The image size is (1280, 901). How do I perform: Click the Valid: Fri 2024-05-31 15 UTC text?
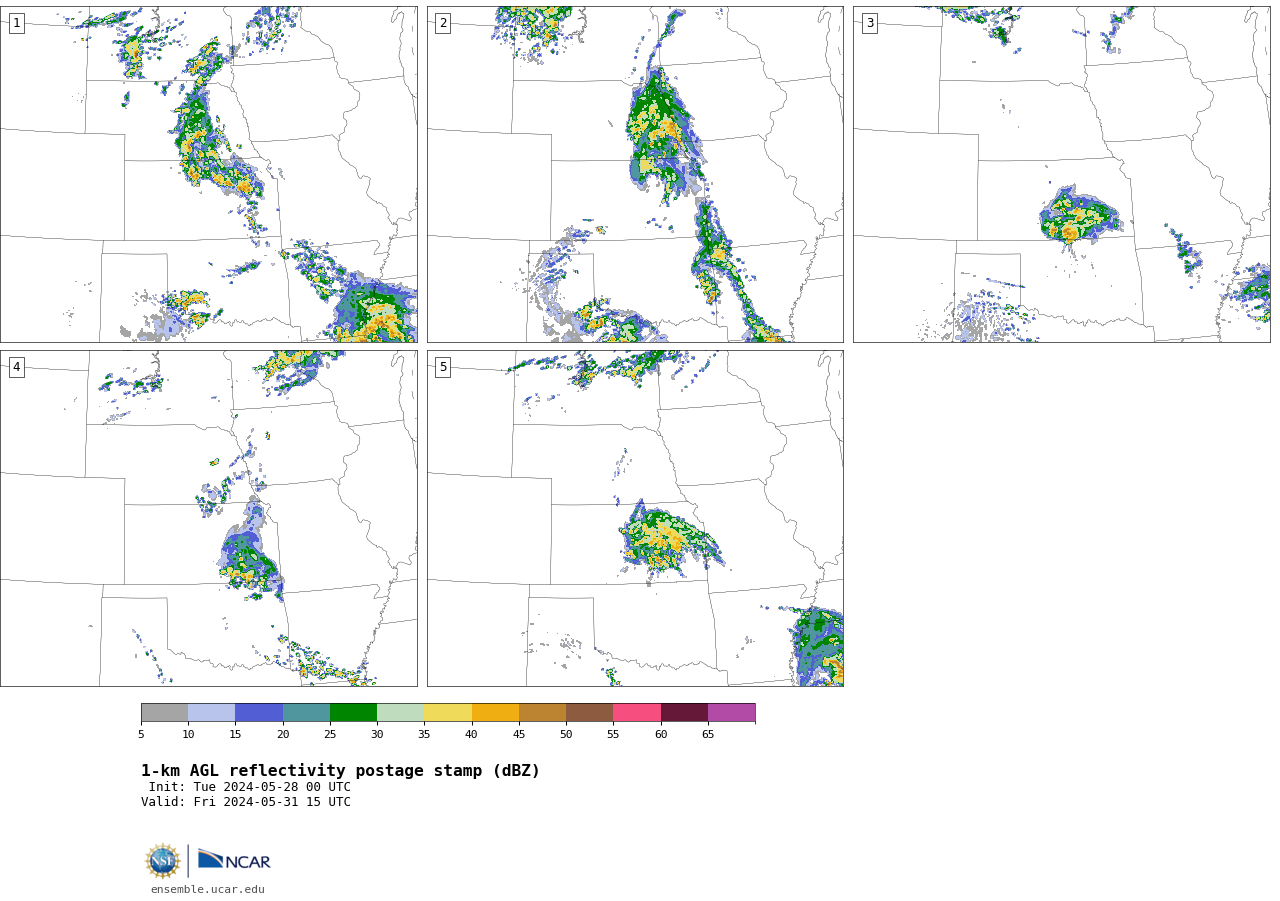(x=246, y=802)
